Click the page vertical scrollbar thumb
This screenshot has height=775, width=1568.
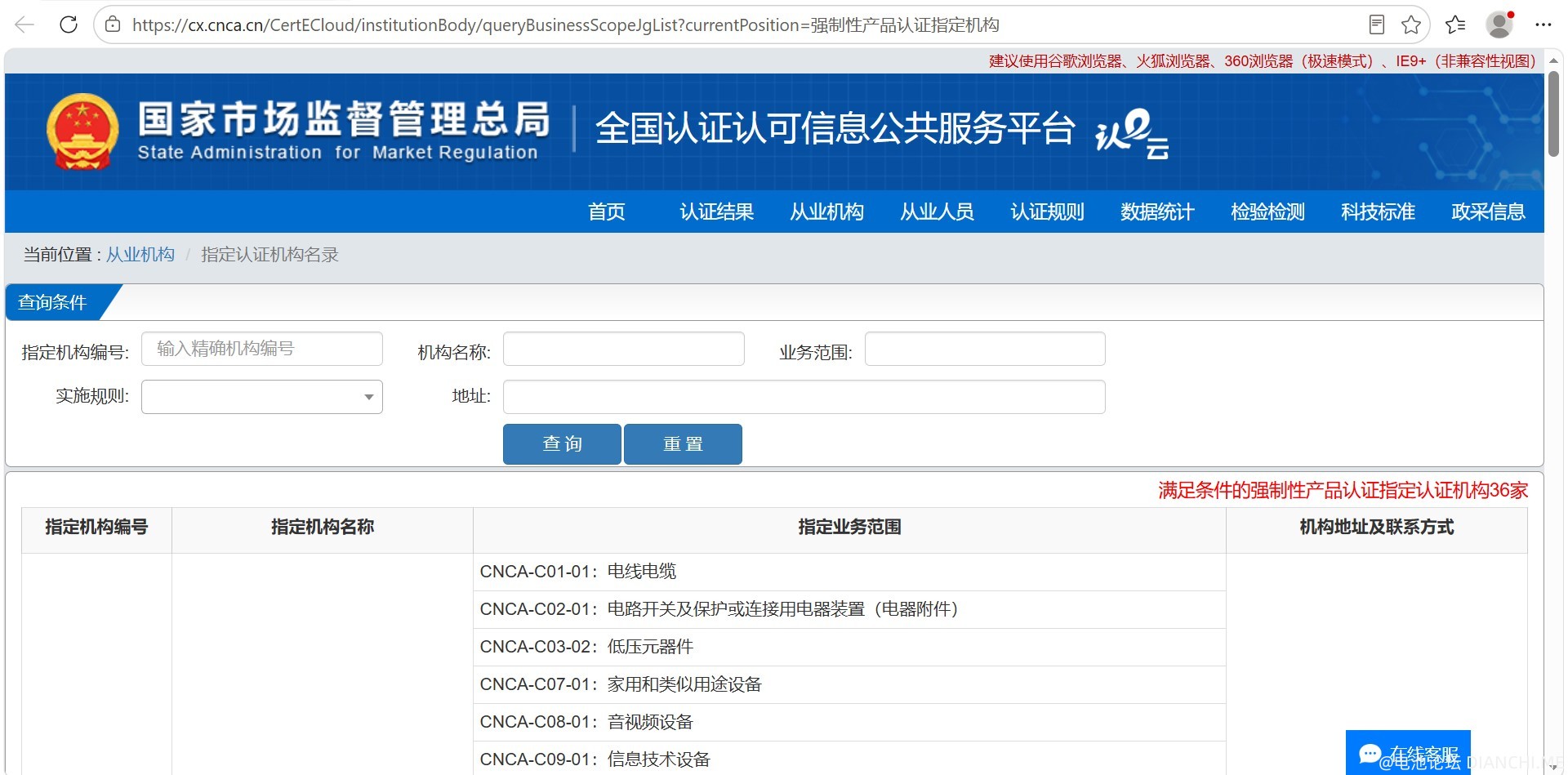(1553, 114)
